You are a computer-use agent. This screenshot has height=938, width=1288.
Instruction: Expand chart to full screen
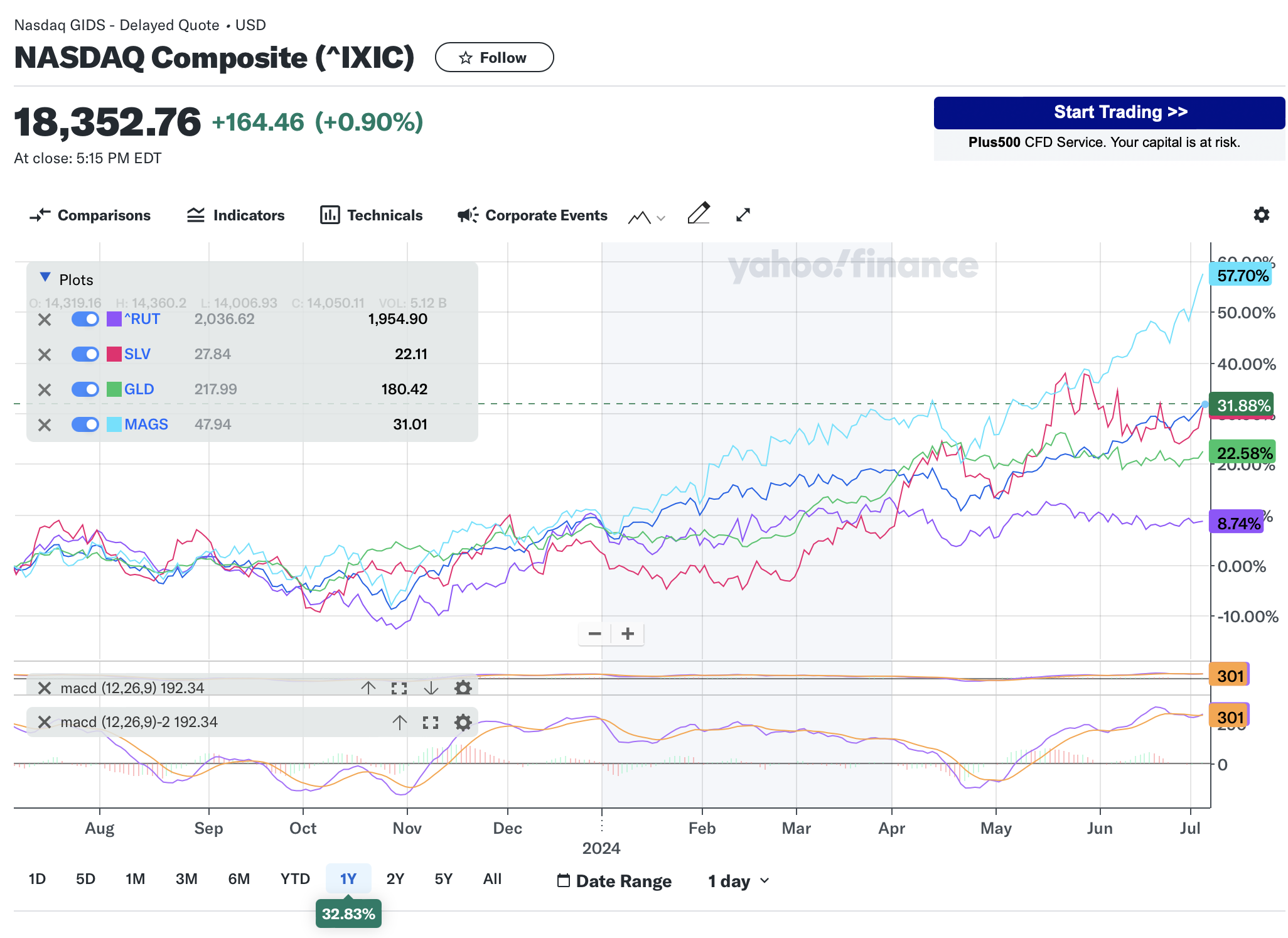[x=743, y=215]
